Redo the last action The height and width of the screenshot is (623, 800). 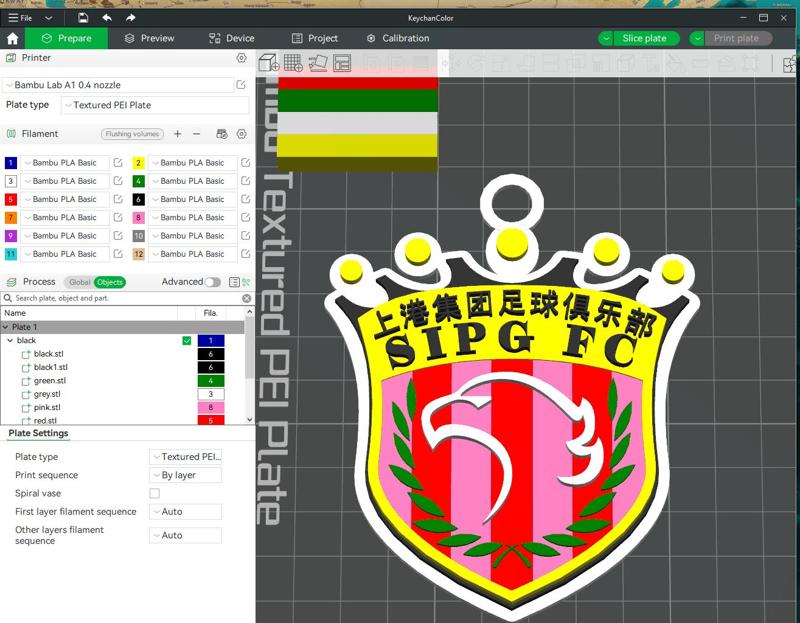(x=131, y=18)
